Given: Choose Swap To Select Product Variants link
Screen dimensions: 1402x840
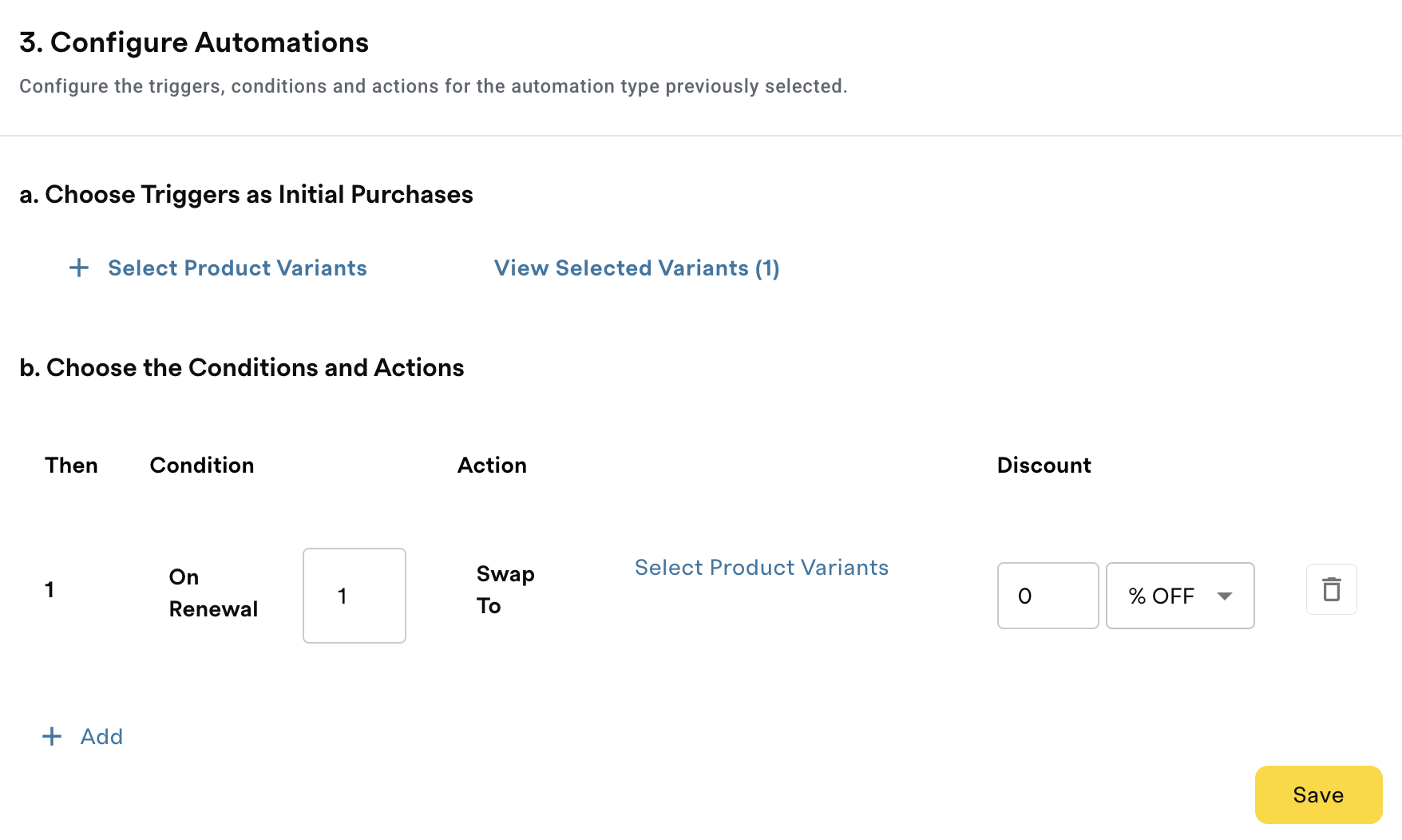Looking at the screenshot, I should pyautogui.click(x=761, y=568).
